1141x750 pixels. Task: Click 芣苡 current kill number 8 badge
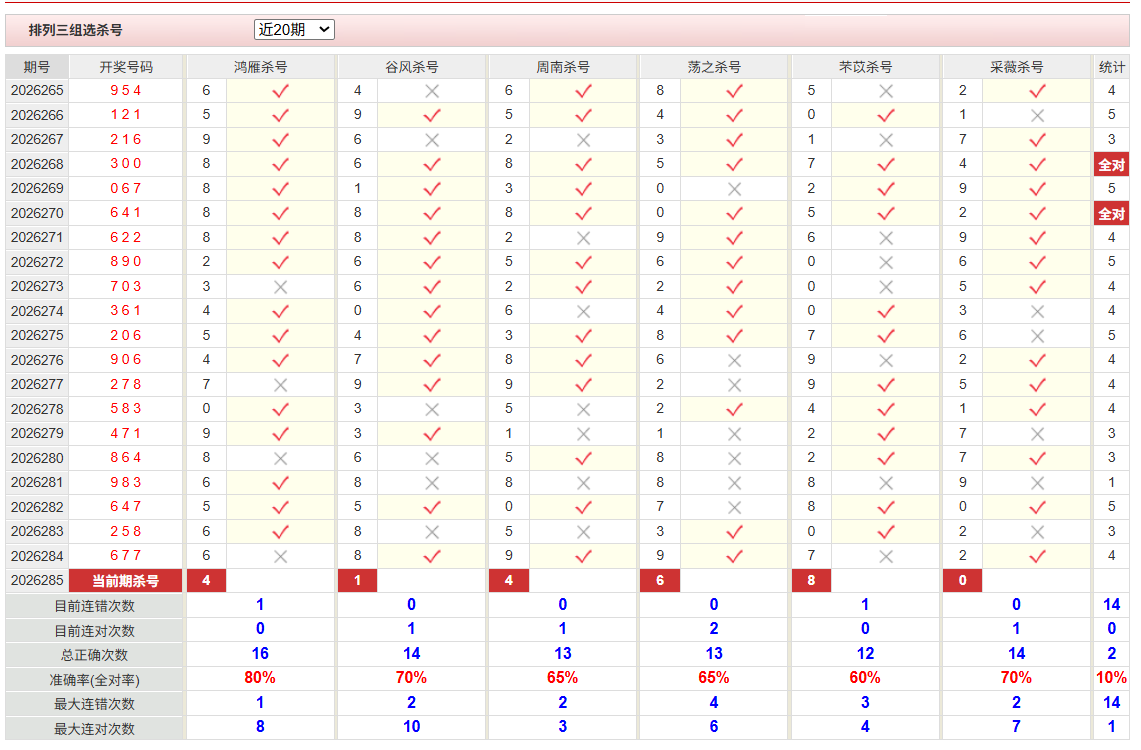tap(811, 581)
